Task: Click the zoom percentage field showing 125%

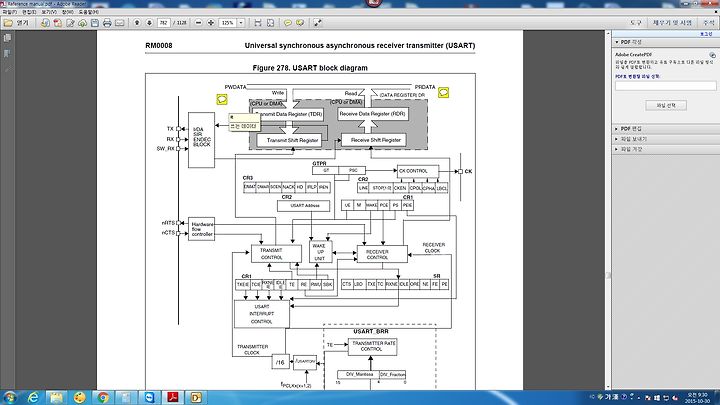Action: (228, 22)
